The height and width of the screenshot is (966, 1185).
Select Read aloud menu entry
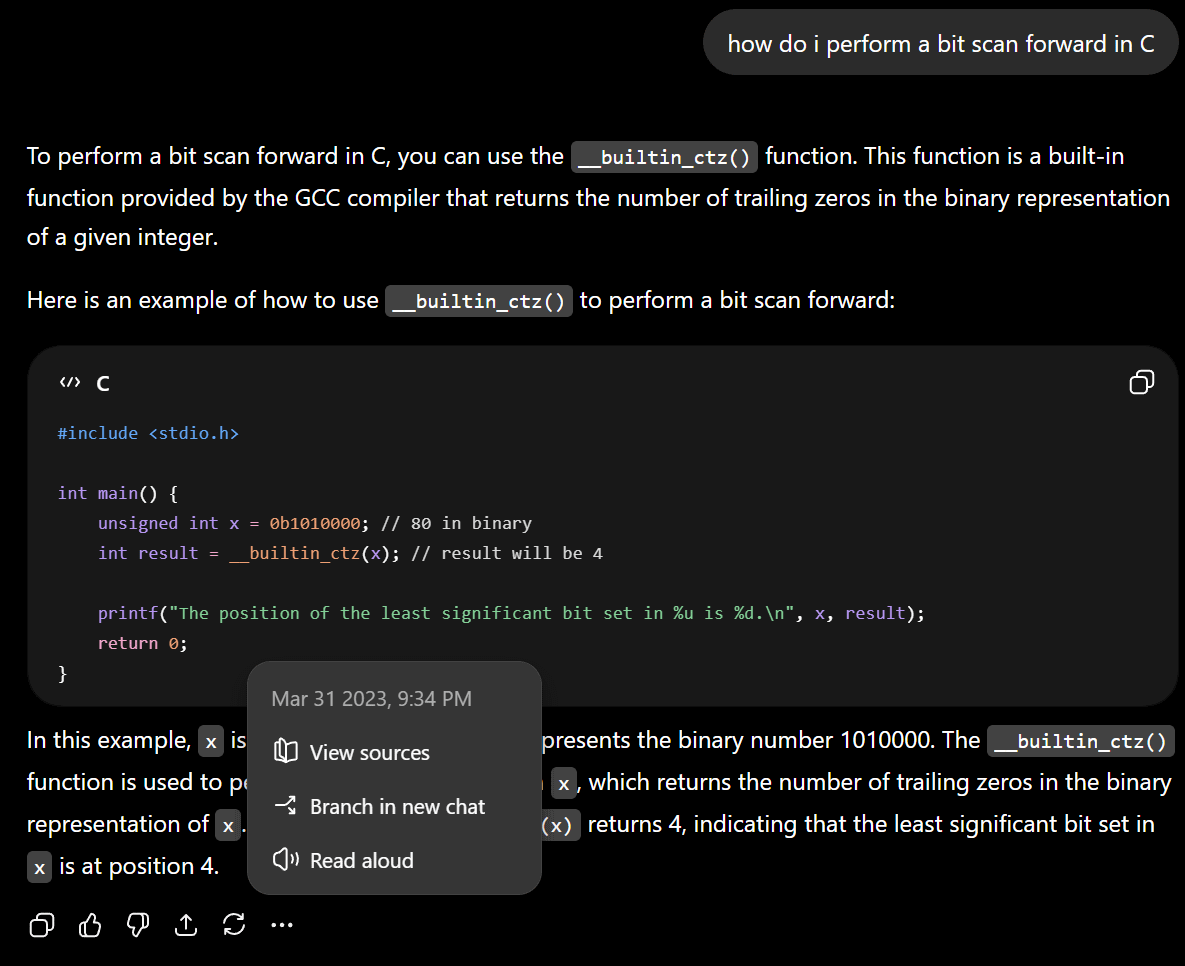(x=394, y=860)
